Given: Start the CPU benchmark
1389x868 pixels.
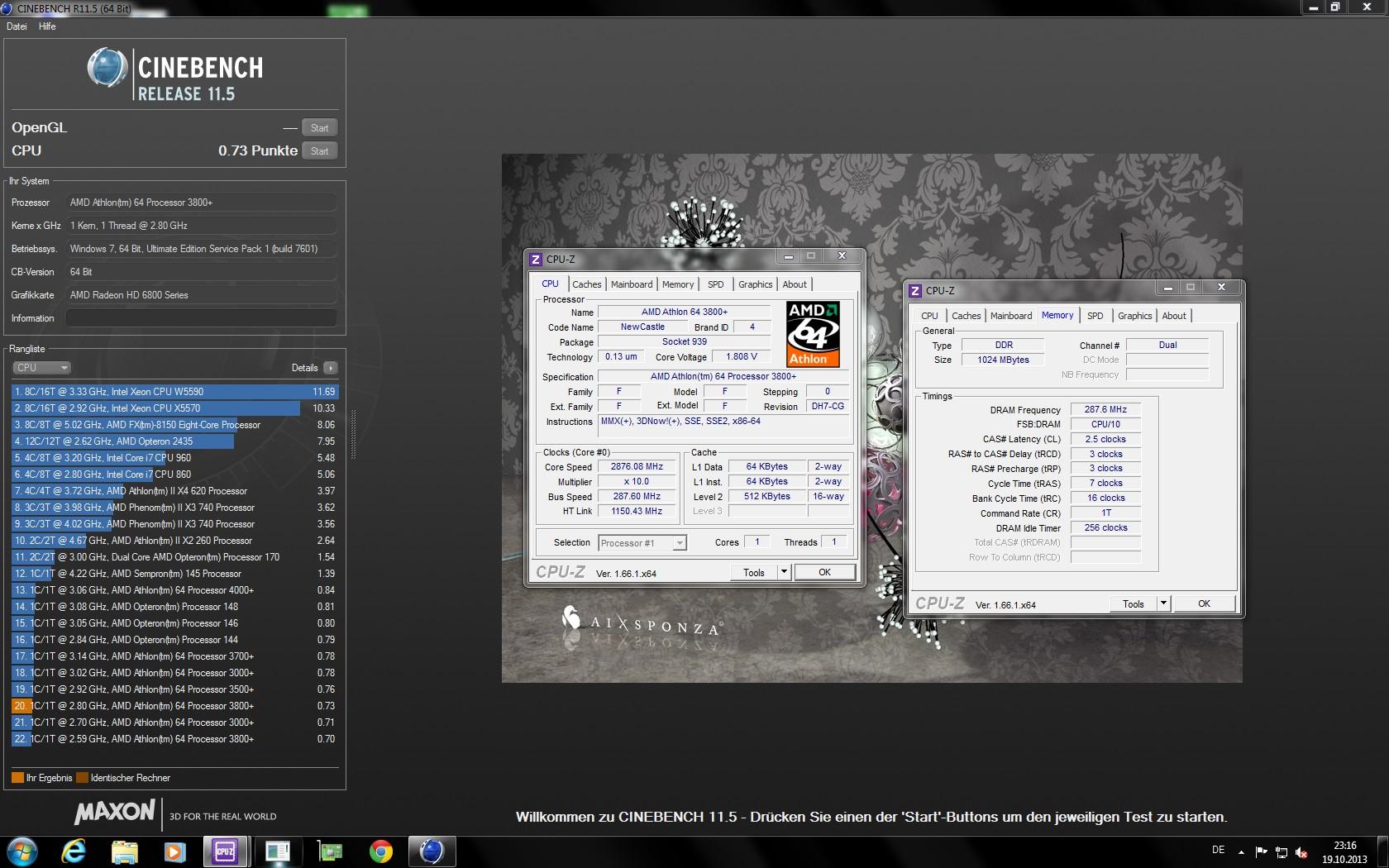Looking at the screenshot, I should pyautogui.click(x=320, y=151).
